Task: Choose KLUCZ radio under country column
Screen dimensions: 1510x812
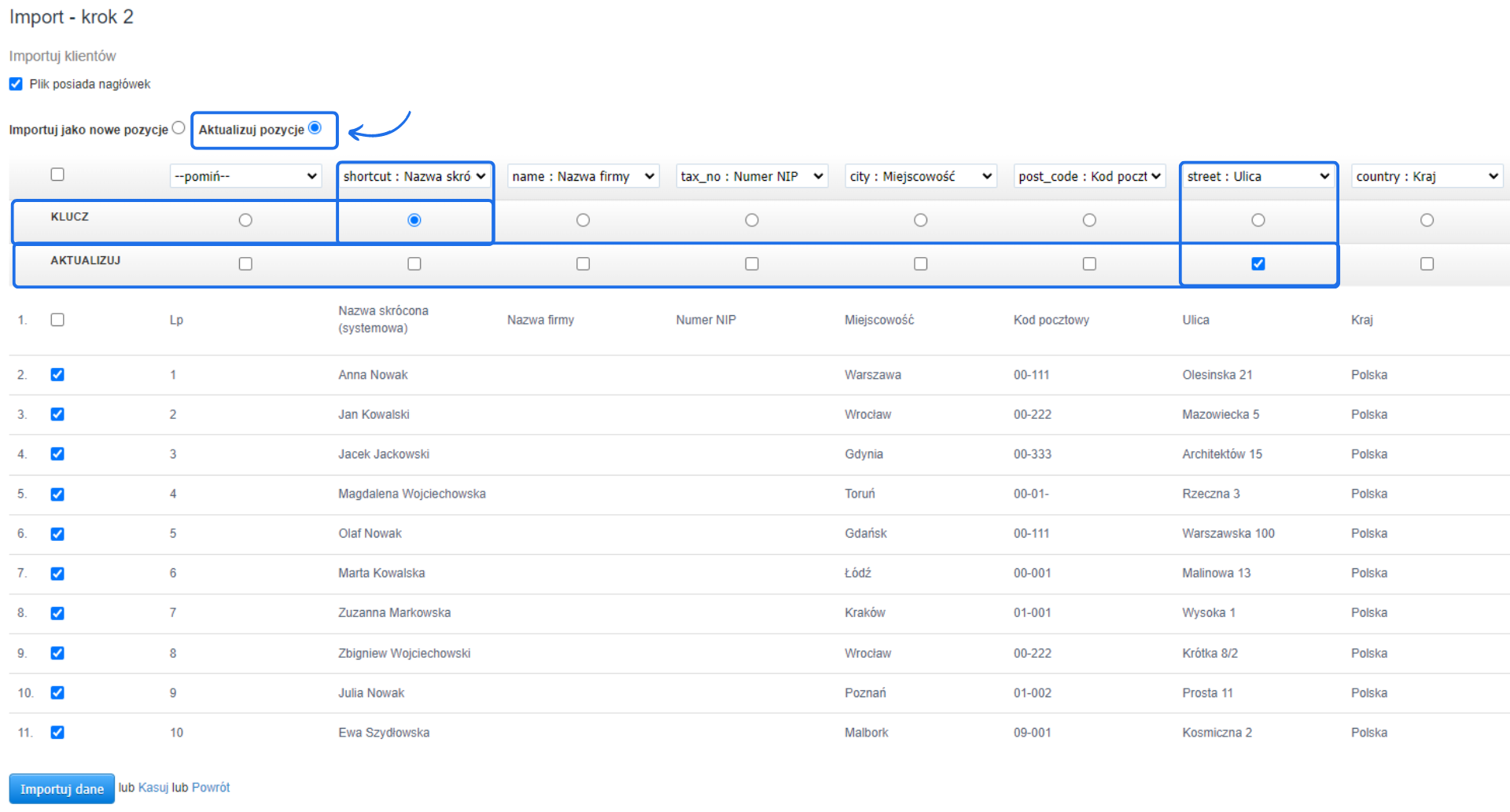Action: pos(1427,220)
